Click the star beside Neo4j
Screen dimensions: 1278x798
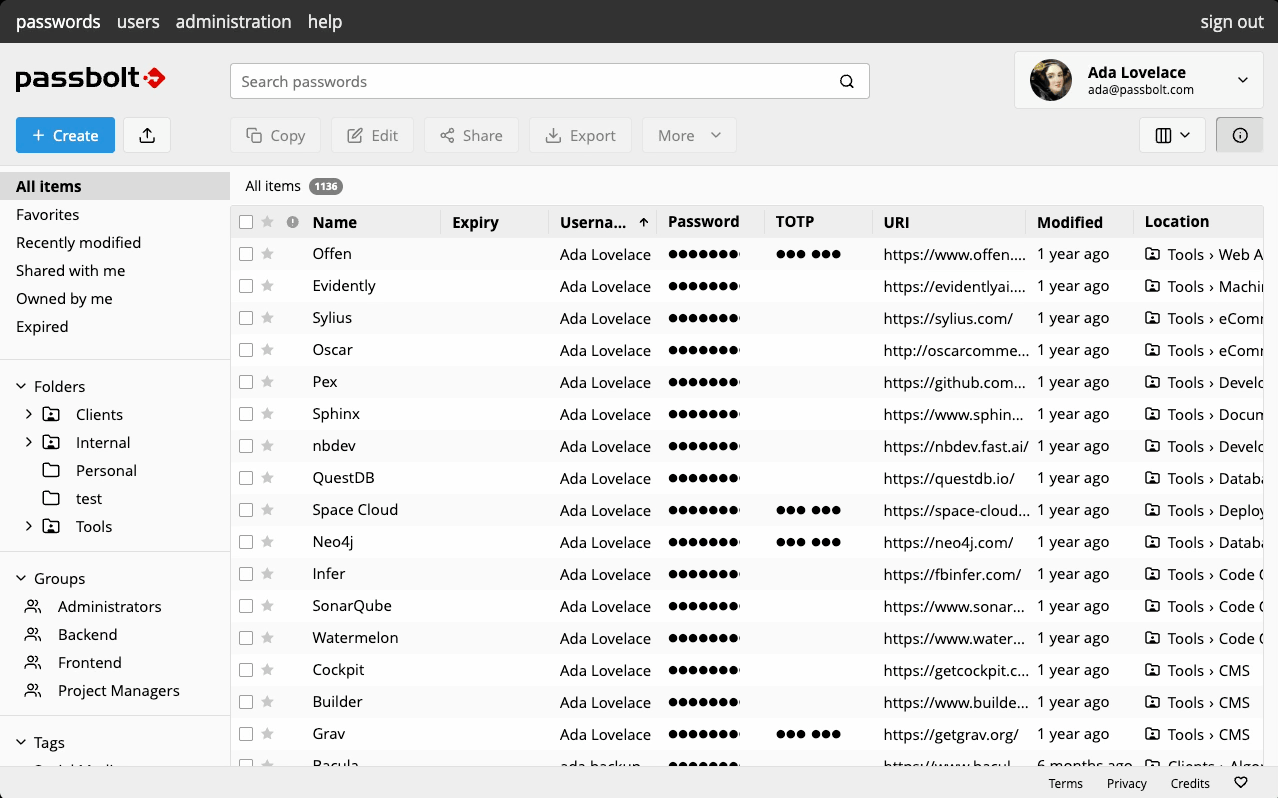[267, 542]
